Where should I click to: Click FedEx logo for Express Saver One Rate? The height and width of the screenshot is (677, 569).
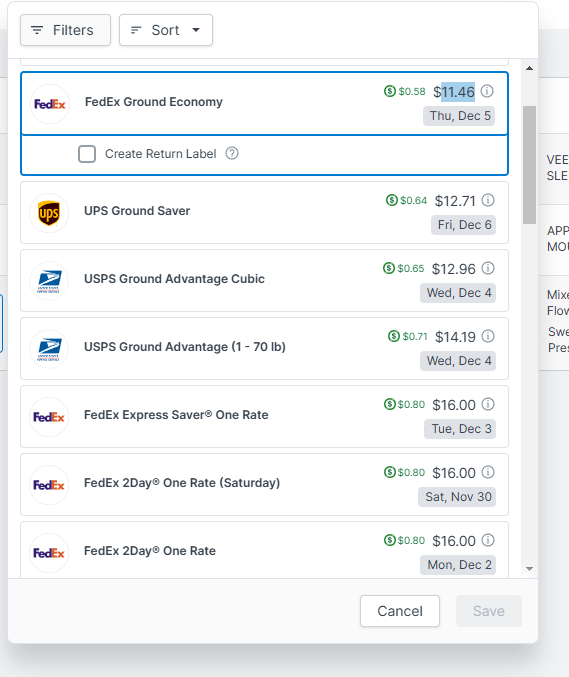point(49,417)
